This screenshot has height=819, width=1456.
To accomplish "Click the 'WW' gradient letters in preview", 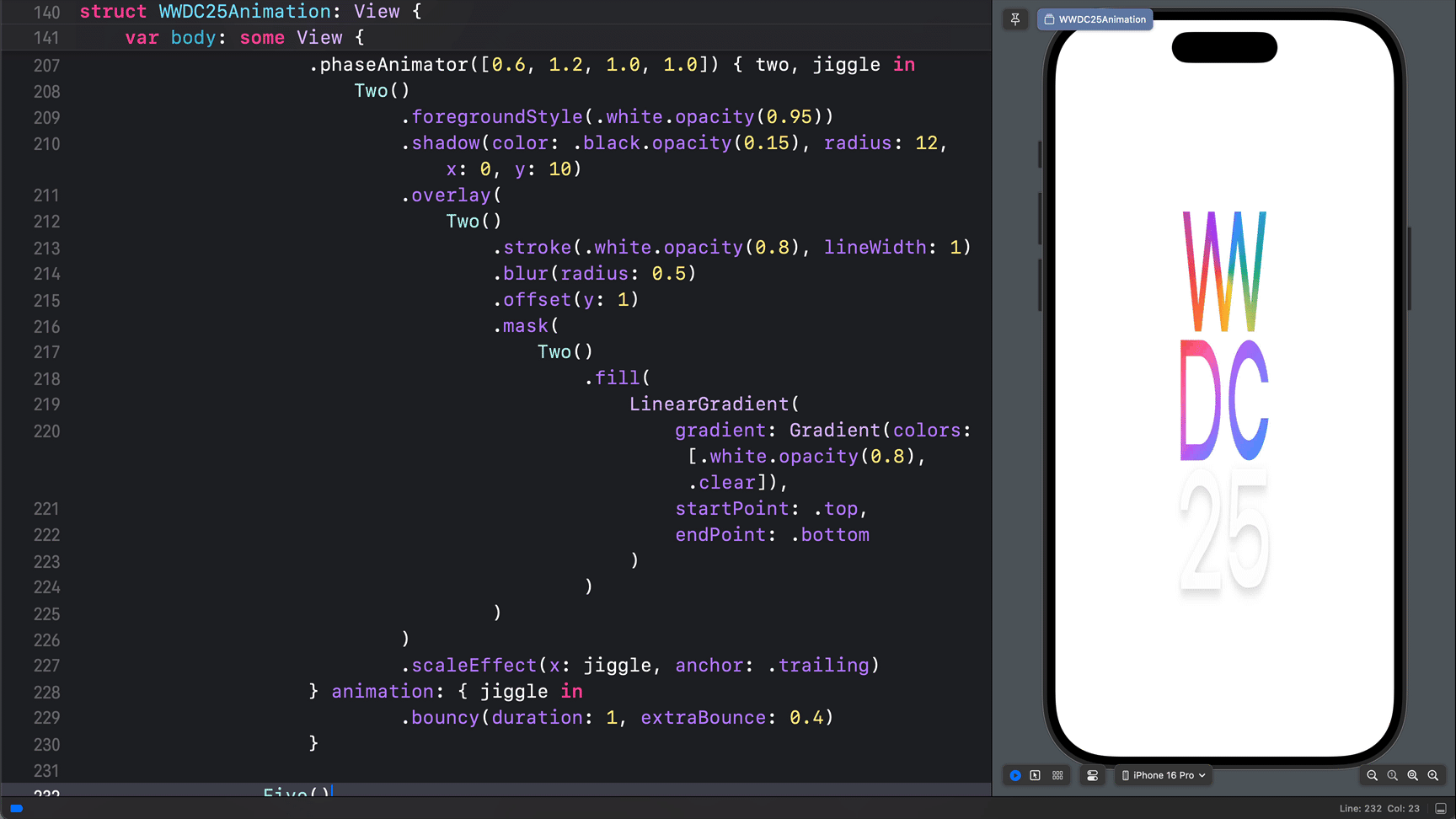I will coord(1224,271).
